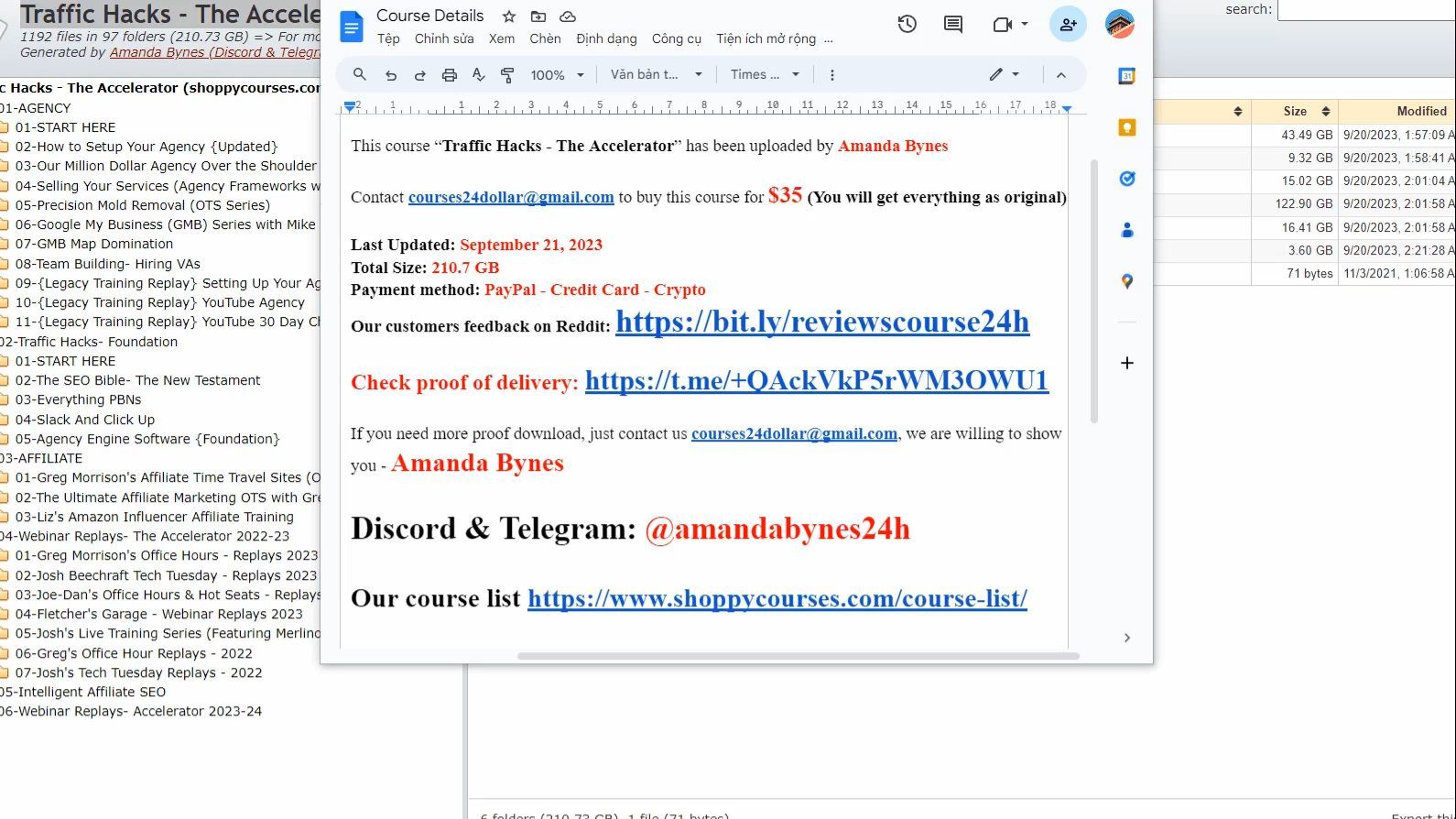Open the Xem menu

pos(502,39)
